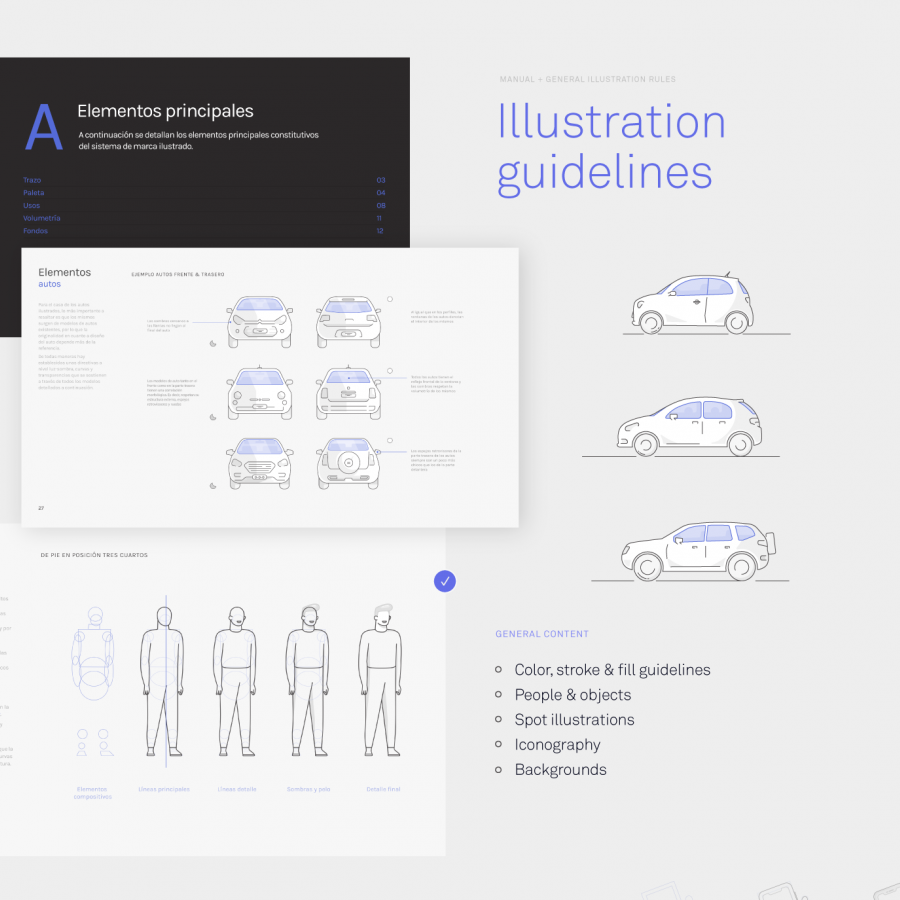Click the Iconography list item
Viewport: 900px width, 900px height.
(557, 744)
